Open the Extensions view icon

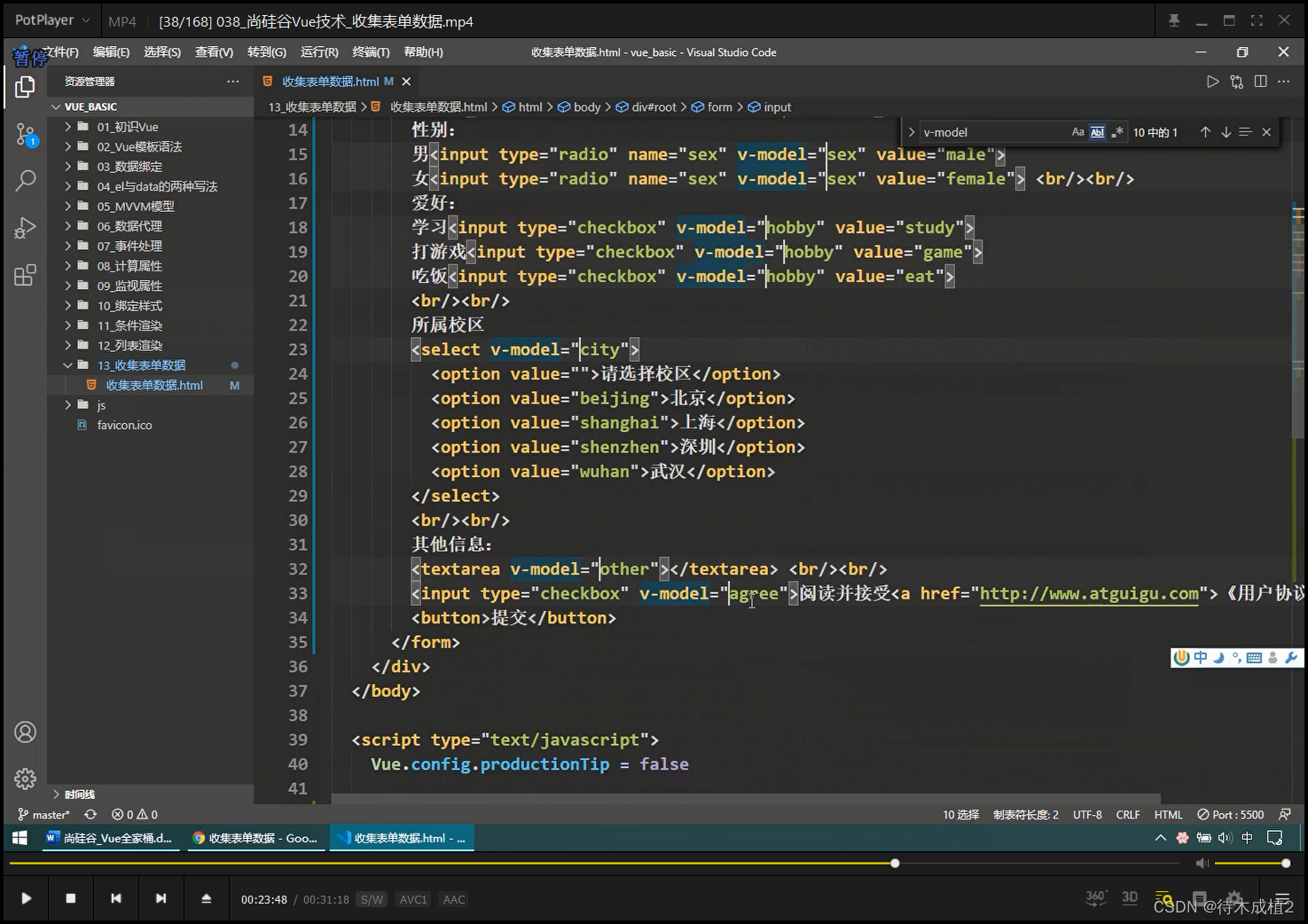point(25,275)
